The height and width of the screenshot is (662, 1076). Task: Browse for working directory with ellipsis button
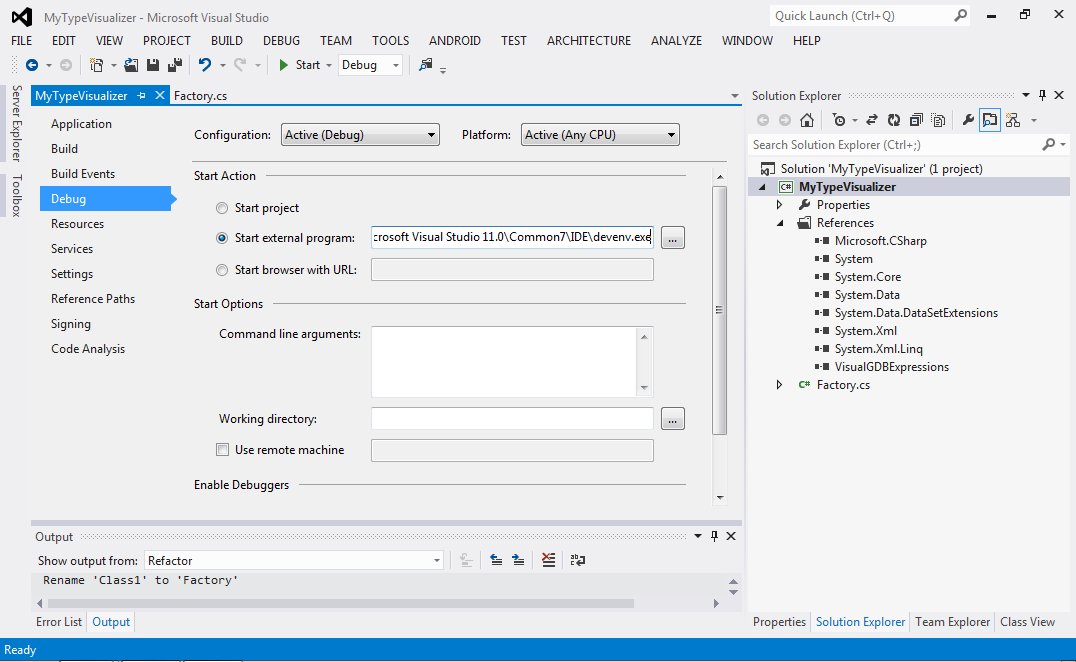[x=672, y=419]
